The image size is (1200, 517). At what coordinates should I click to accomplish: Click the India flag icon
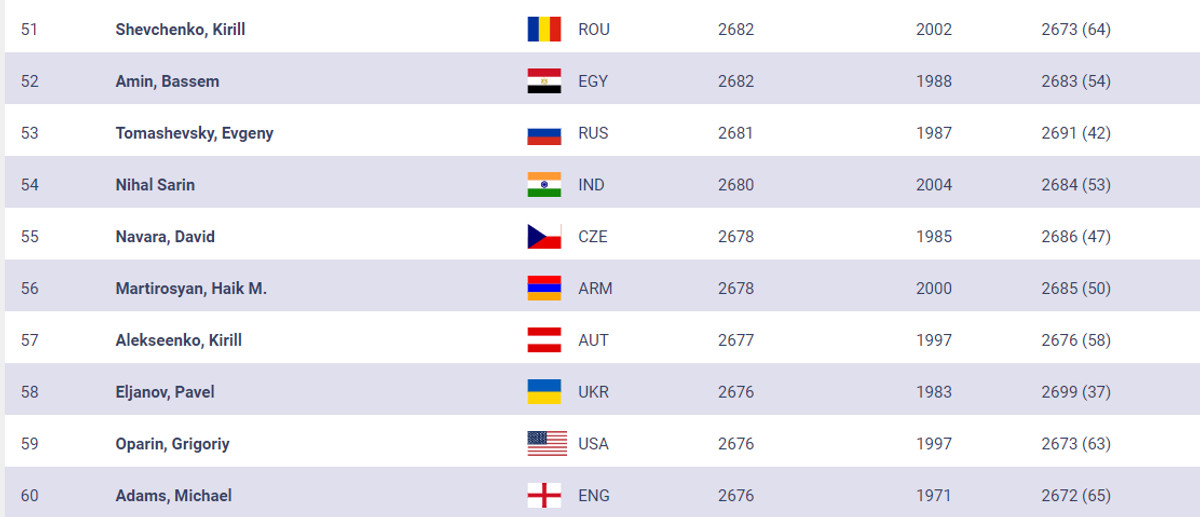coord(544,185)
